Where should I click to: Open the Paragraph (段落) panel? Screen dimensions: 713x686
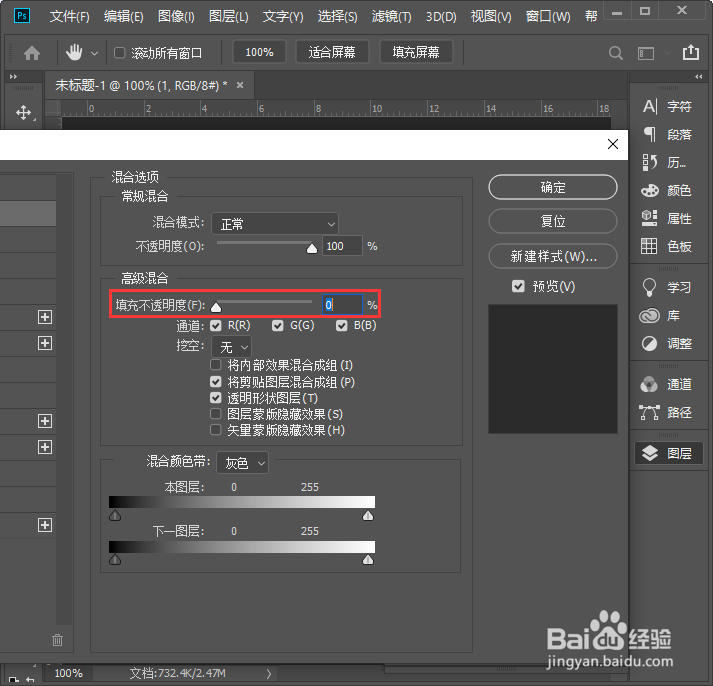pyautogui.click(x=668, y=135)
